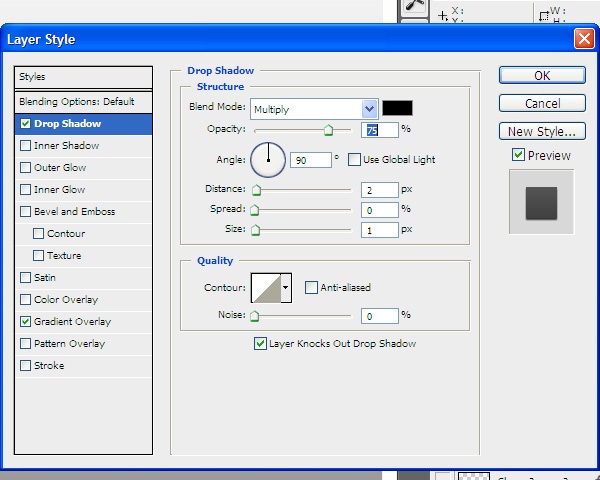The height and width of the screenshot is (480, 600).
Task: Click the angle dial control
Action: pyautogui.click(x=268, y=159)
